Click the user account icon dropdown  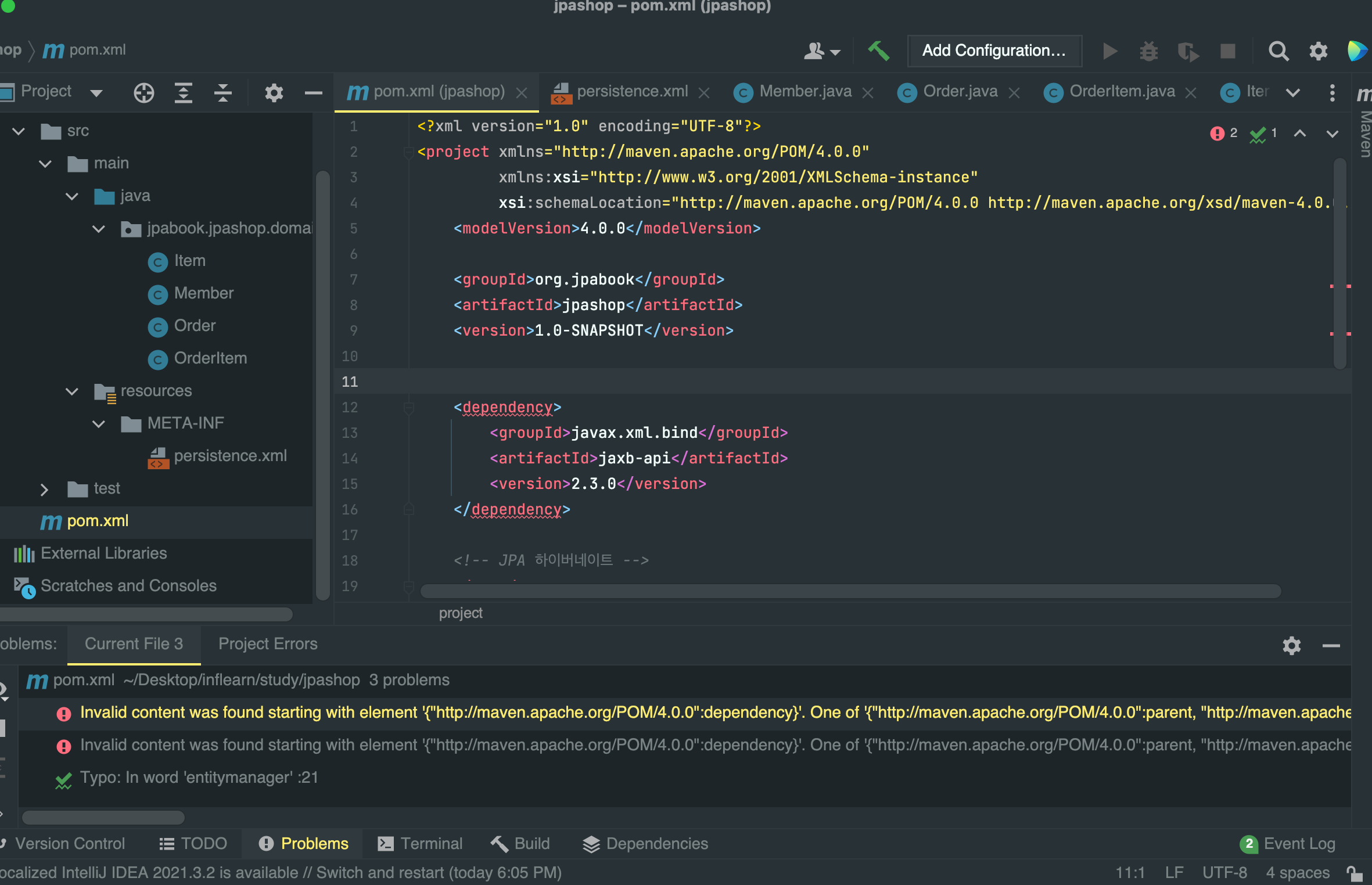[821, 51]
